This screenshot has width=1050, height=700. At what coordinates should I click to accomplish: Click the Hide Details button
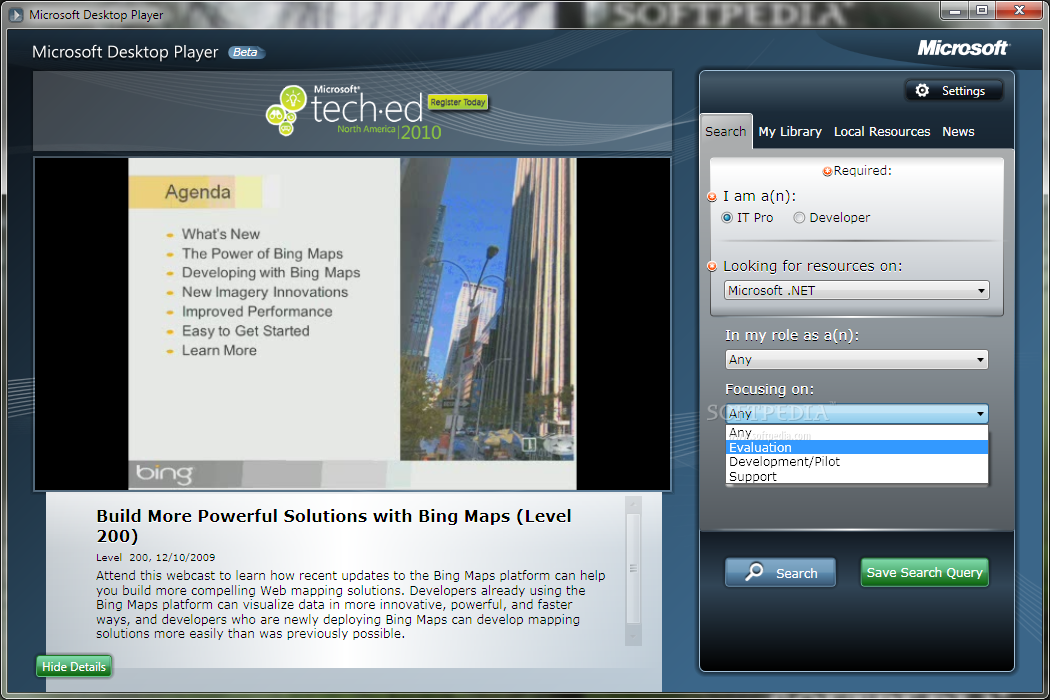(x=74, y=667)
